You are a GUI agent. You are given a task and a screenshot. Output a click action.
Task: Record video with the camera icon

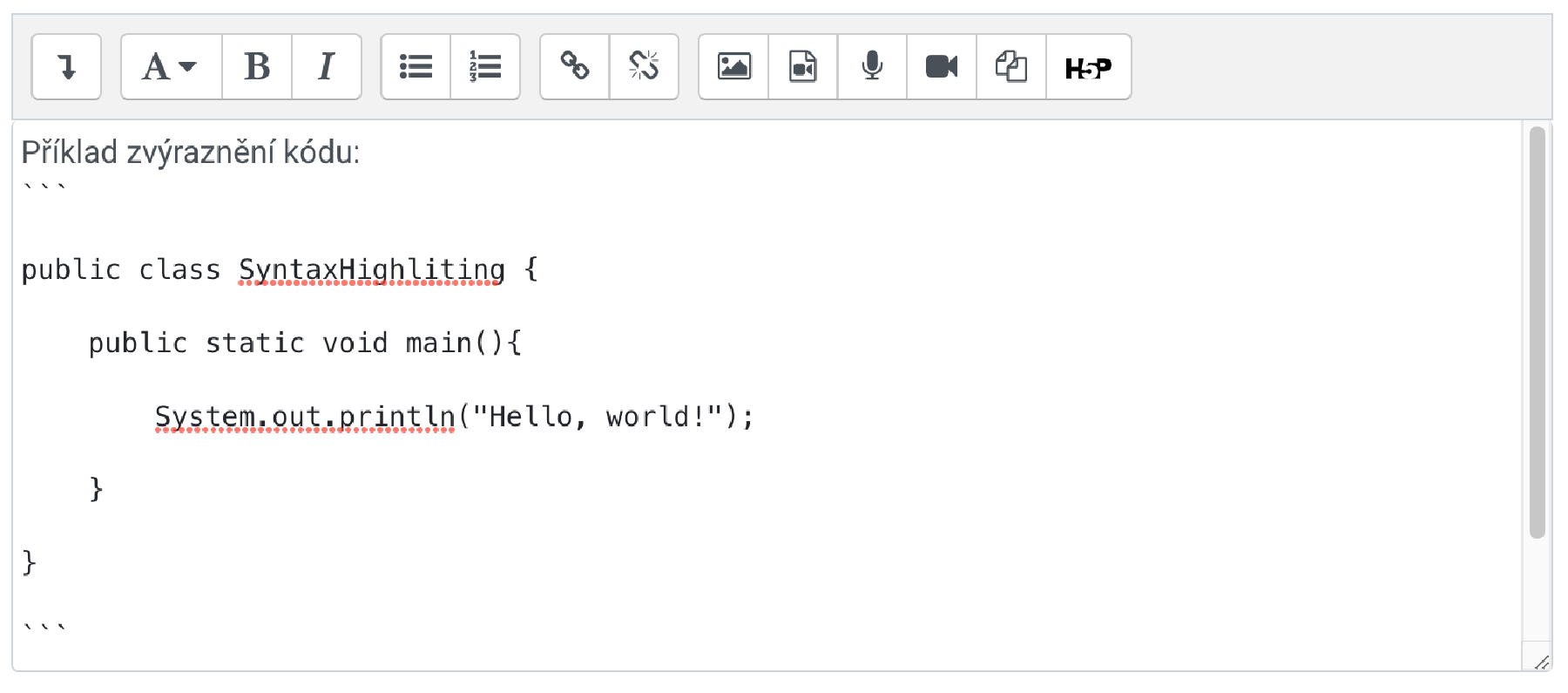[942, 67]
